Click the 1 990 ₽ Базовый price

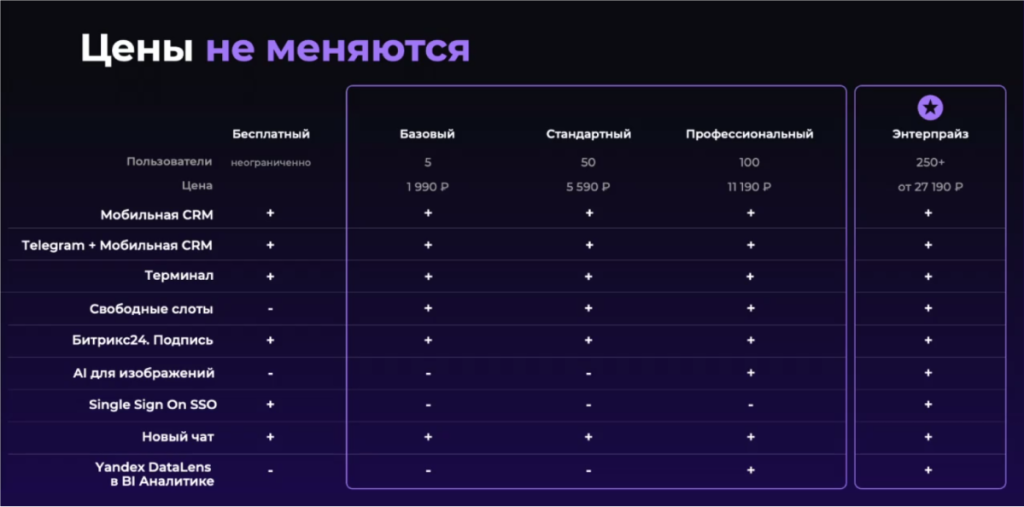[x=427, y=186]
